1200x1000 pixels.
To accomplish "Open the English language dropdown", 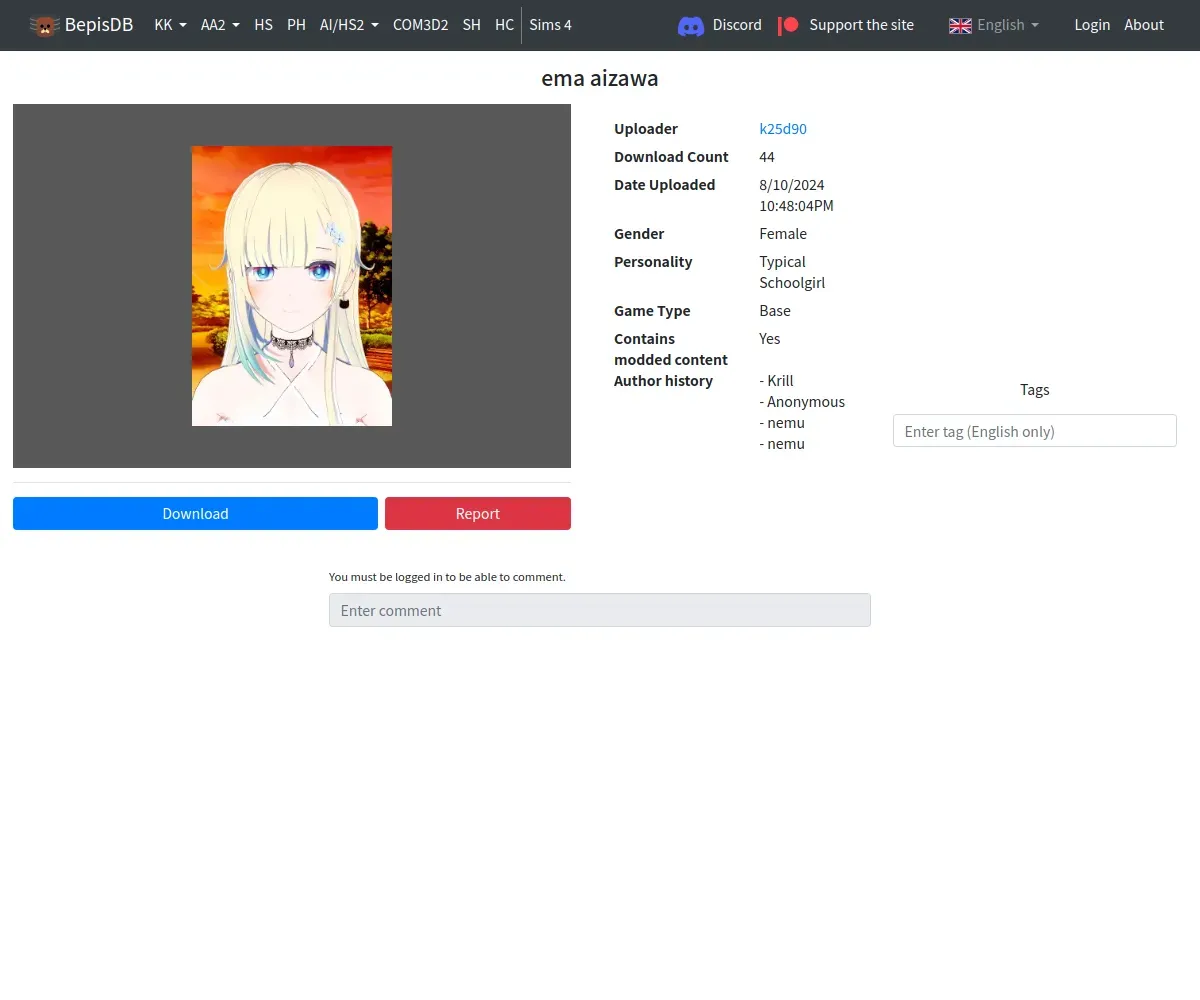I will pos(994,25).
